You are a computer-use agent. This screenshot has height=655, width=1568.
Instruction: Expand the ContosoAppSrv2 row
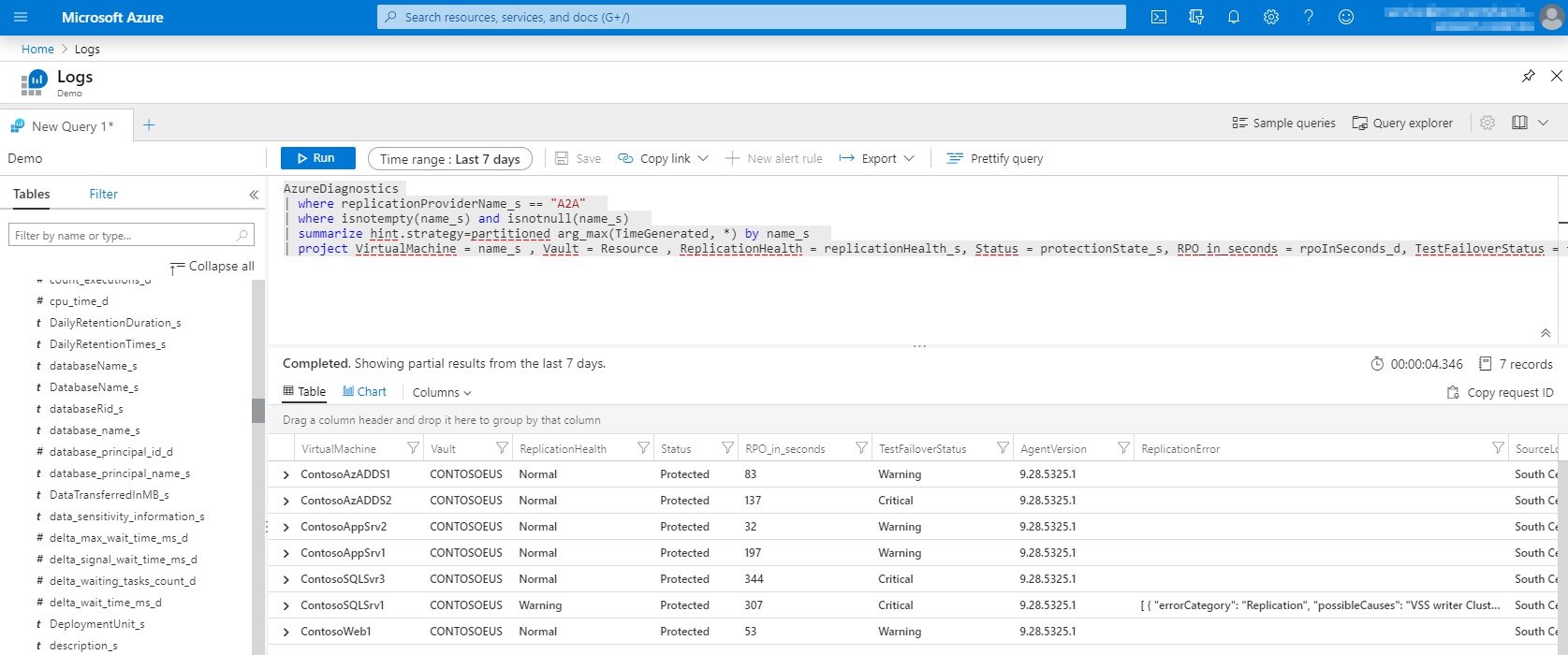tap(286, 528)
